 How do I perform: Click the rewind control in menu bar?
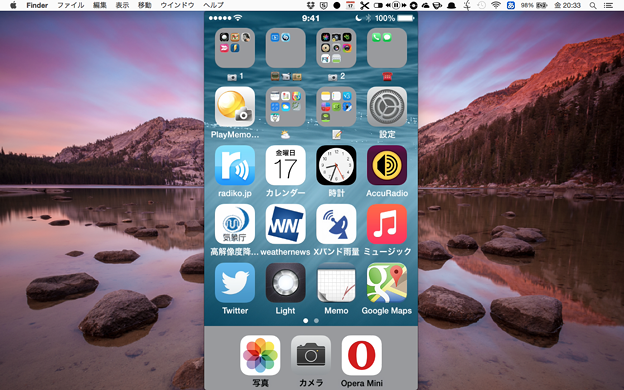388,5
